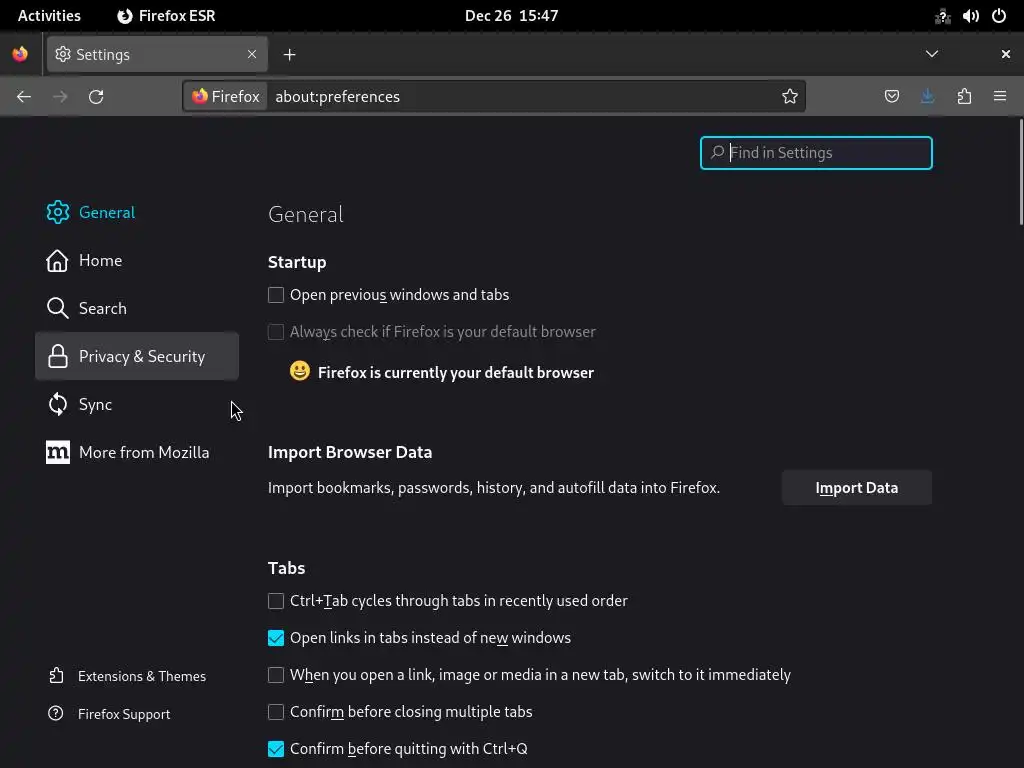Open the Firefox application menu
The height and width of the screenshot is (768, 1024).
tap(1000, 97)
